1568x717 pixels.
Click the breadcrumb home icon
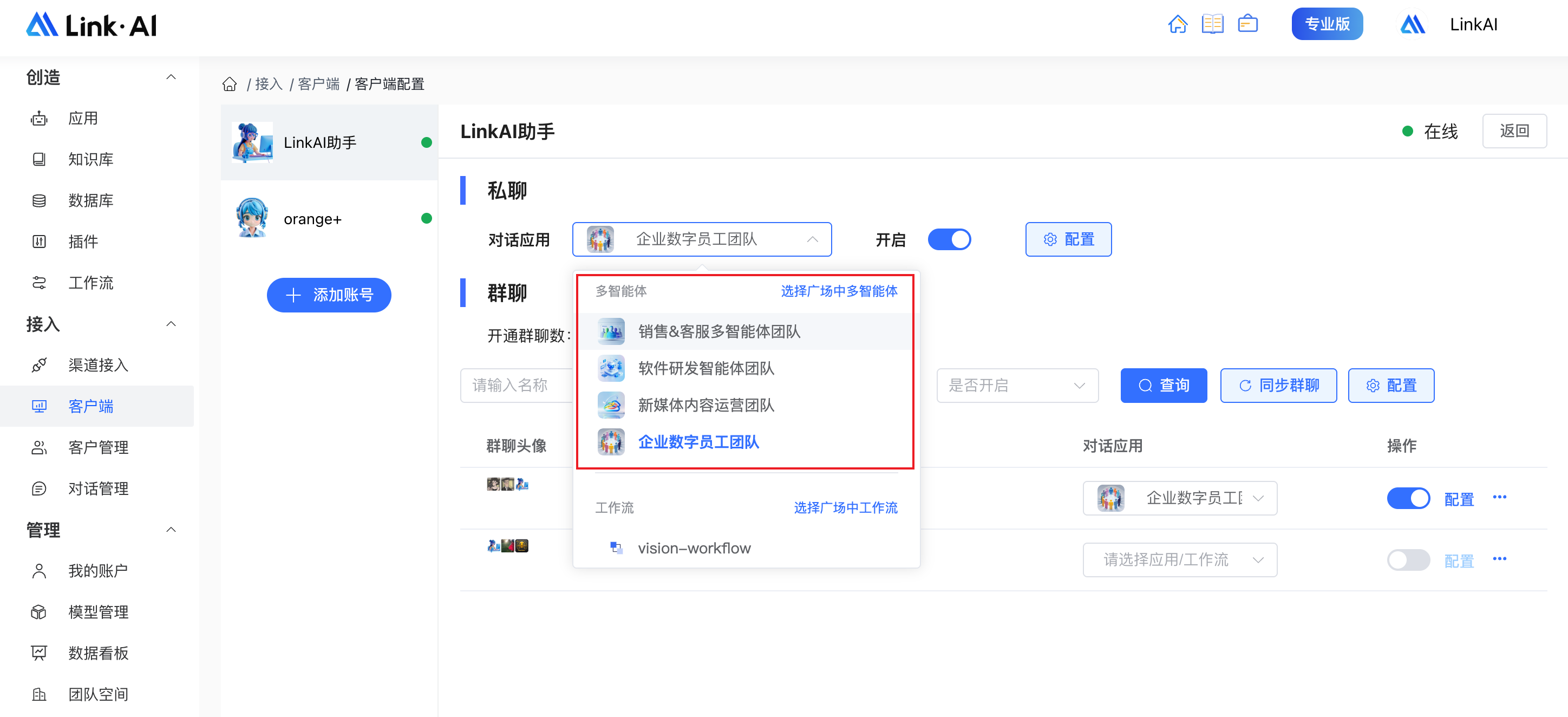pyautogui.click(x=230, y=84)
